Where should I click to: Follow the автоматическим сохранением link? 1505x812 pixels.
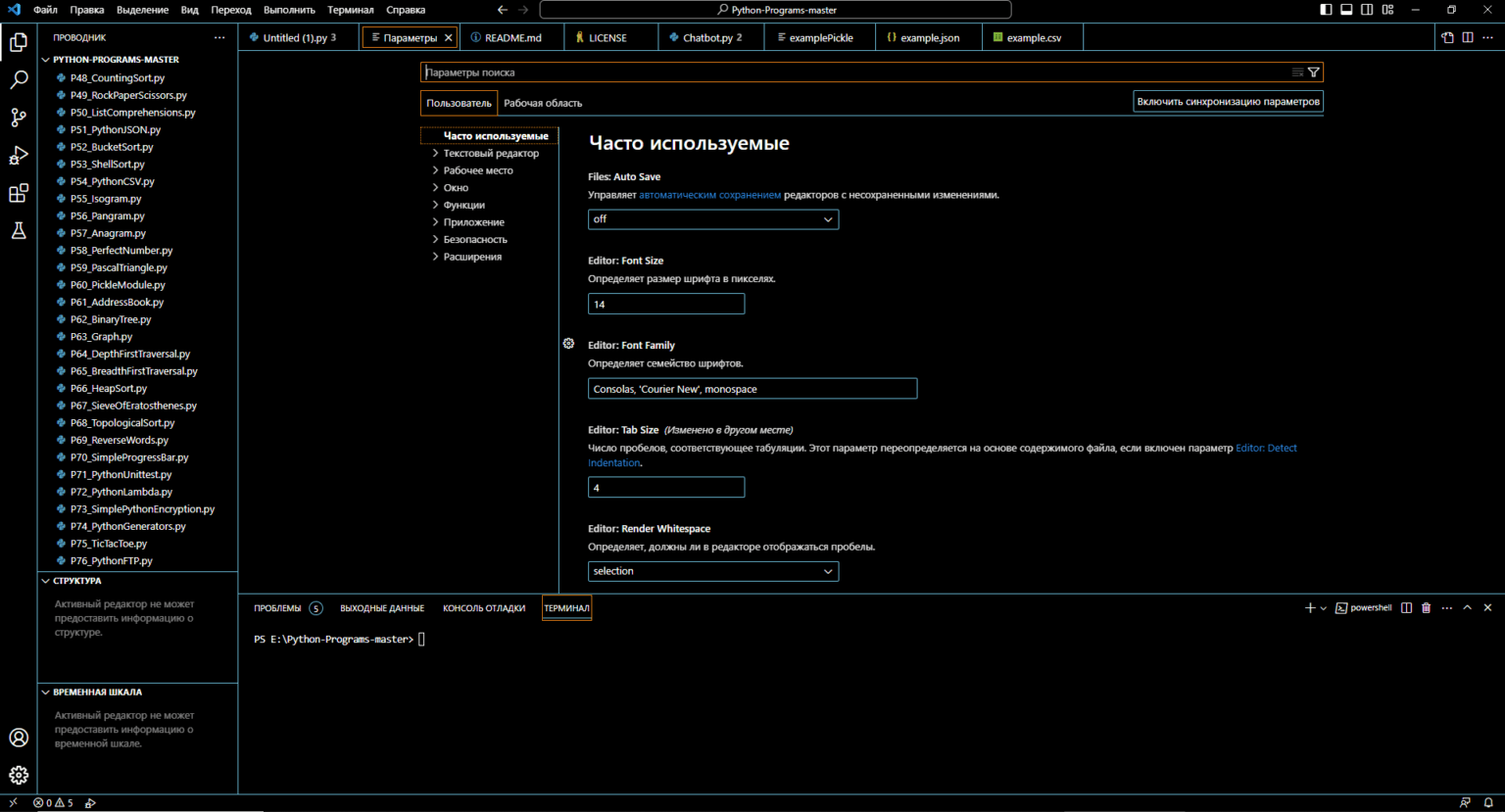coord(709,195)
